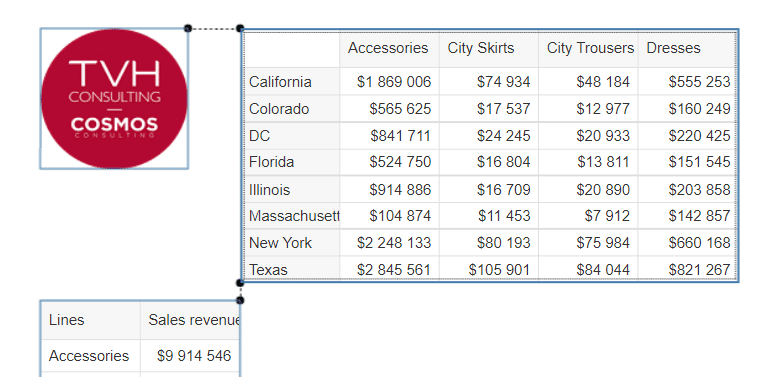Select the Florida row header

click(x=292, y=162)
